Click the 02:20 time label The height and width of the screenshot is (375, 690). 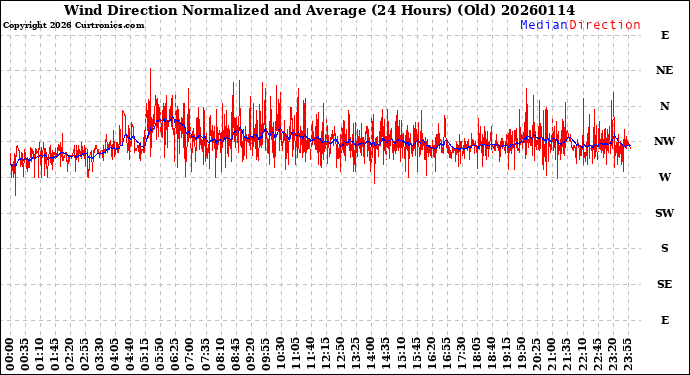coord(70,354)
